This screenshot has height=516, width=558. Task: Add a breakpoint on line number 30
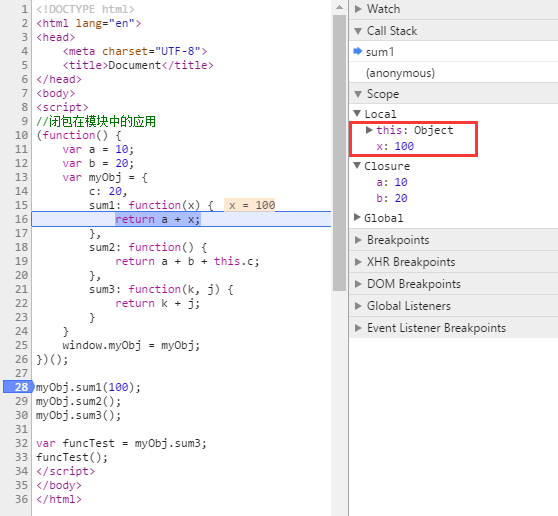click(21, 415)
